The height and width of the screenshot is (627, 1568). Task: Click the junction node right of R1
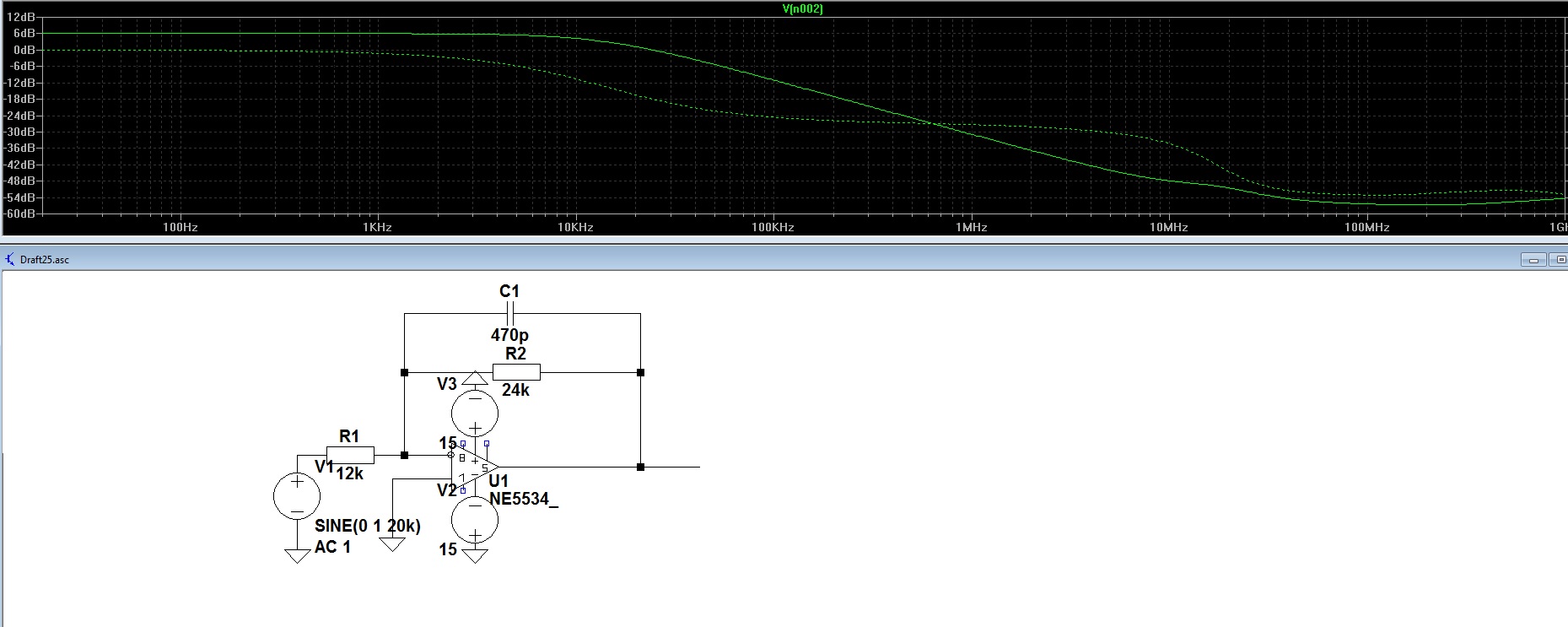point(404,455)
